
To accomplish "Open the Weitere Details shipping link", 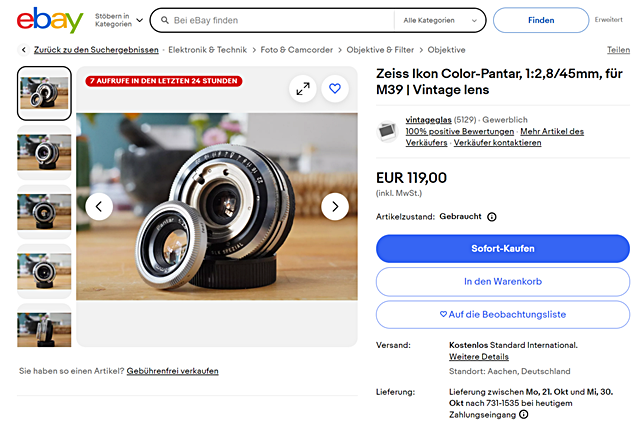I will (479, 357).
